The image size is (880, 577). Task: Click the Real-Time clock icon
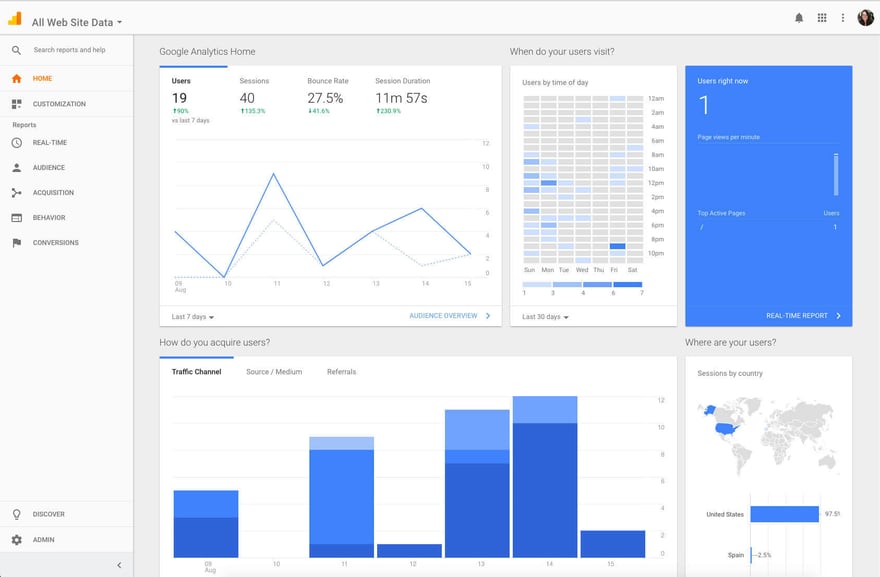point(16,143)
